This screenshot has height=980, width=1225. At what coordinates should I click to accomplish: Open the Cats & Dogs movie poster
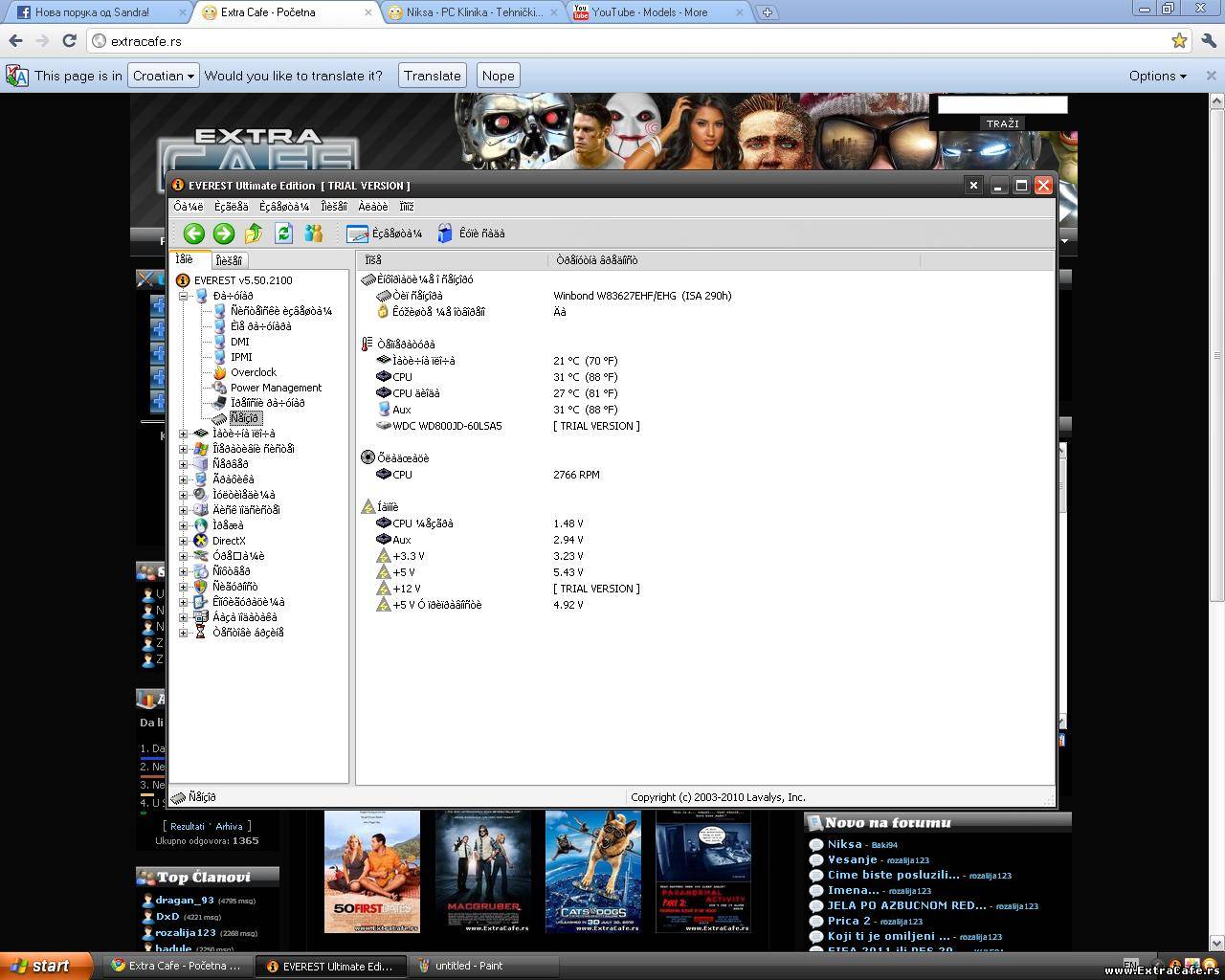tap(593, 872)
